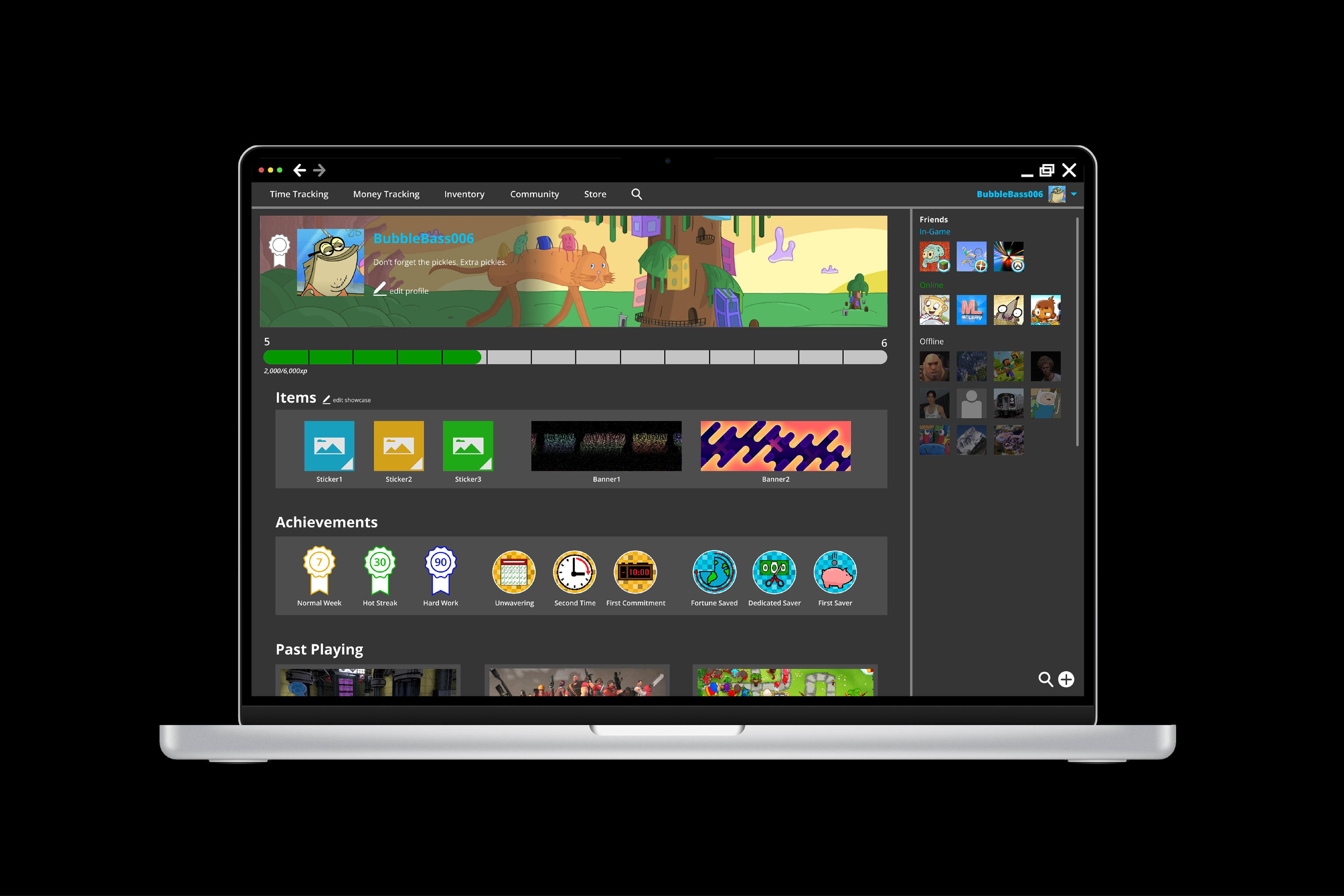Open the Fortune Saved globe achievement
1344x896 pixels.
point(714,572)
